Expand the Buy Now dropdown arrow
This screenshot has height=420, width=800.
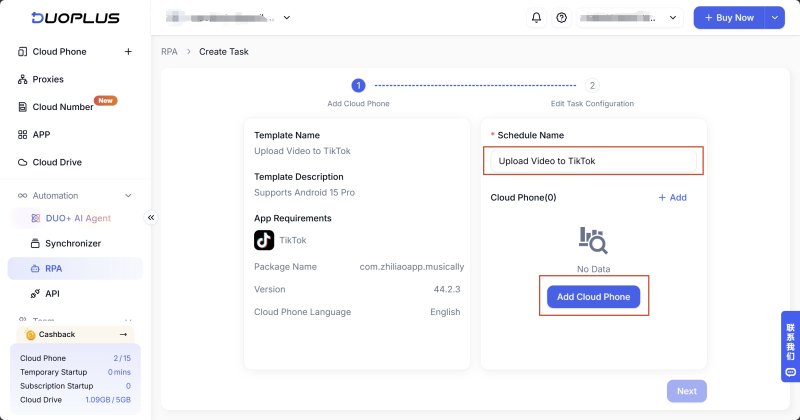click(x=774, y=17)
